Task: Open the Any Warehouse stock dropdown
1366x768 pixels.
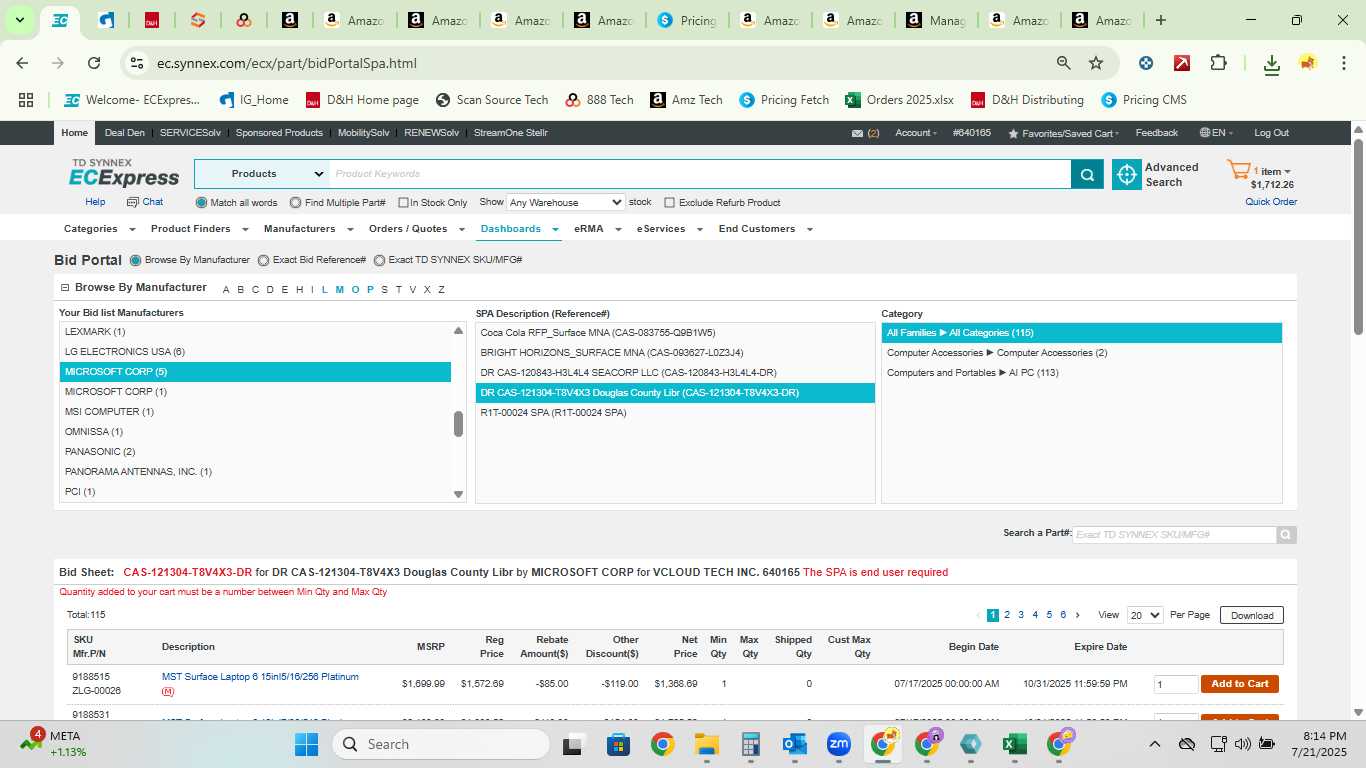Action: click(x=566, y=202)
